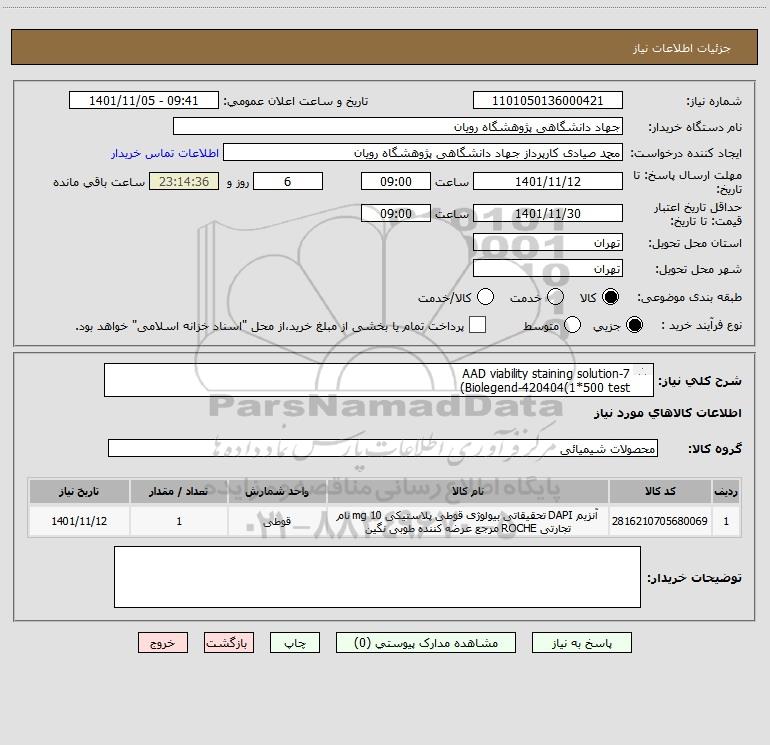Open مشاهده مدارک پیوستی (0) button
Image resolution: width=770 pixels, height=745 pixels.
[x=426, y=643]
